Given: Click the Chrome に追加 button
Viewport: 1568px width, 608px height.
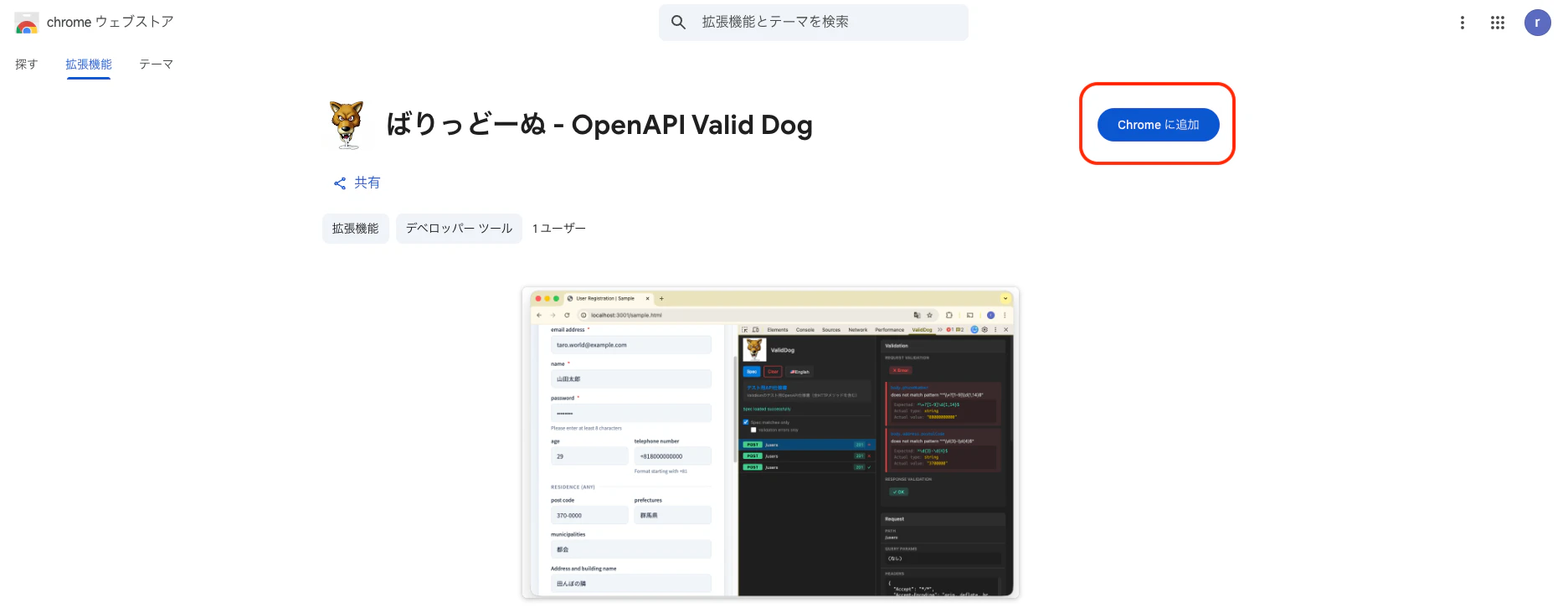Looking at the screenshot, I should [1158, 125].
